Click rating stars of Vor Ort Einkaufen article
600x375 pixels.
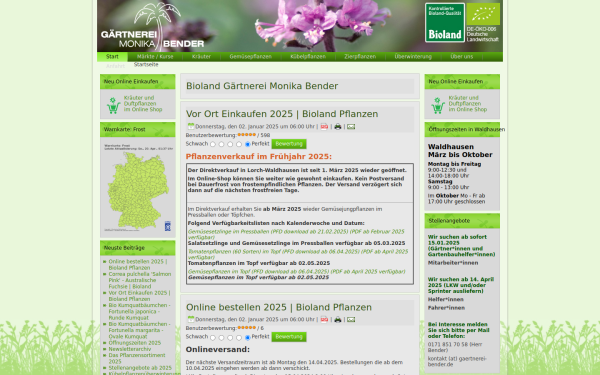click(x=247, y=135)
